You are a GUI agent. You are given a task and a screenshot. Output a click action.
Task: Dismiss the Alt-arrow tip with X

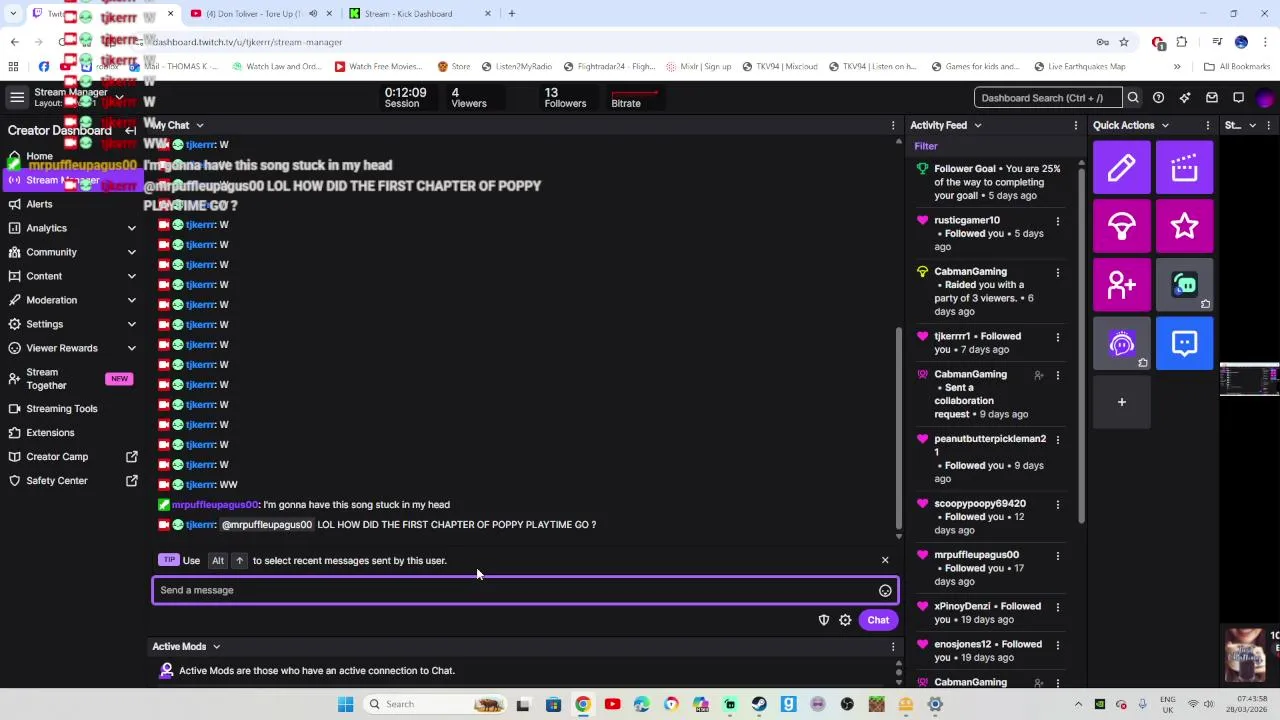pyautogui.click(x=885, y=560)
